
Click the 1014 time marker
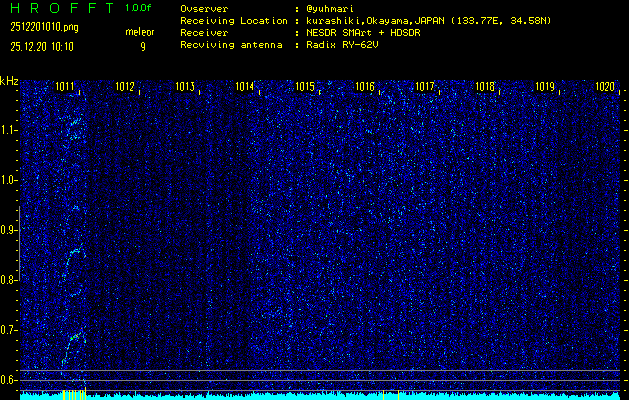tap(245, 86)
